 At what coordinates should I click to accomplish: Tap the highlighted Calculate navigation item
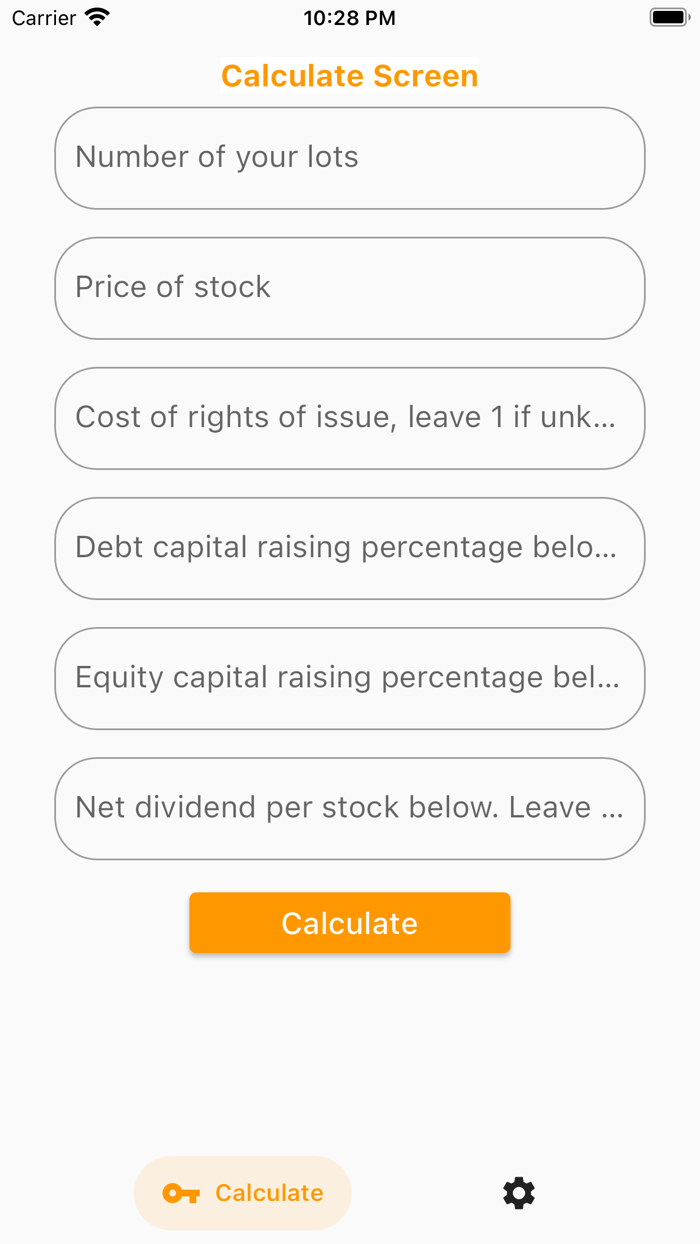tap(242, 1192)
